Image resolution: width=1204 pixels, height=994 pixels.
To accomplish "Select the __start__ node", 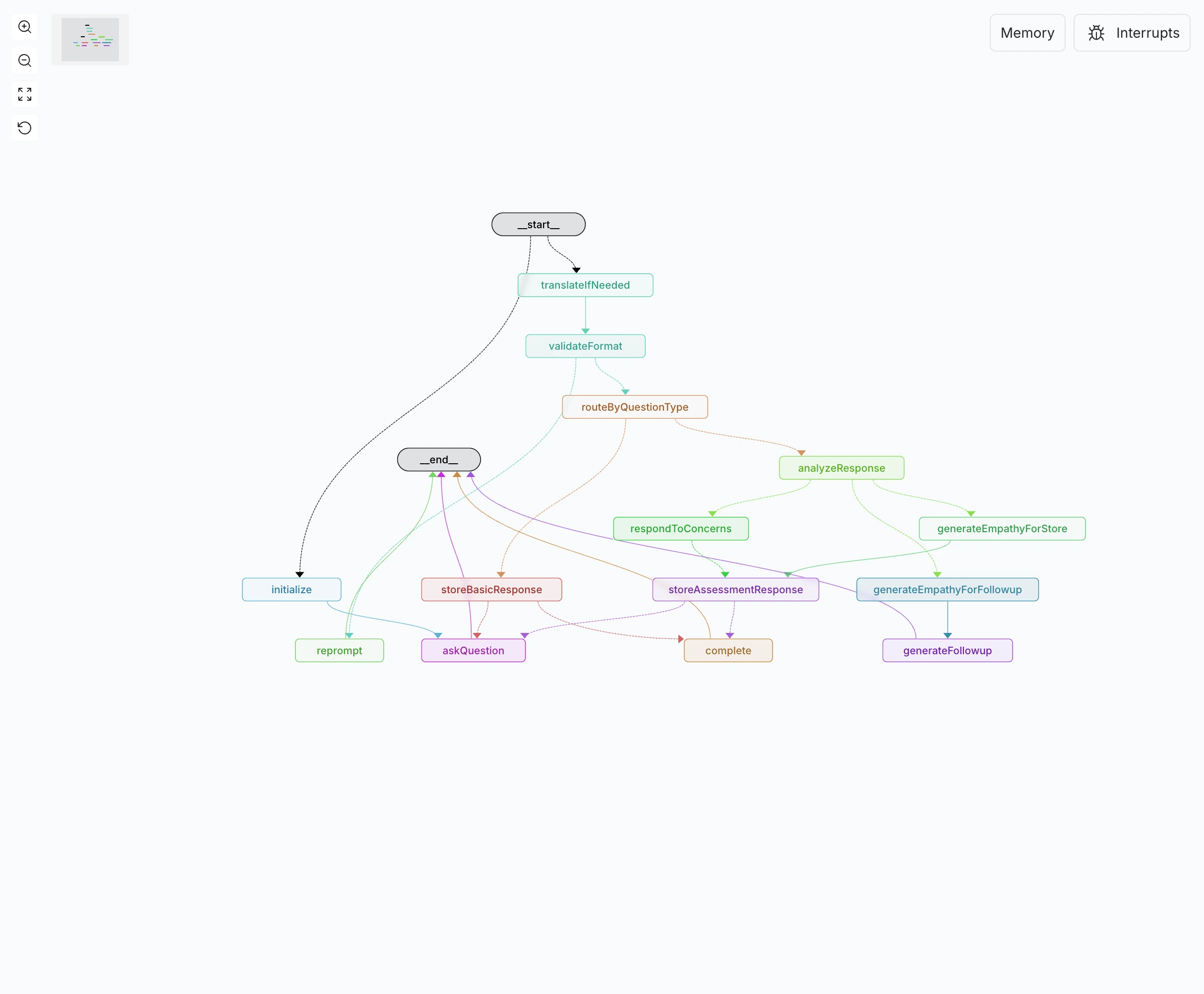I will pyautogui.click(x=538, y=224).
